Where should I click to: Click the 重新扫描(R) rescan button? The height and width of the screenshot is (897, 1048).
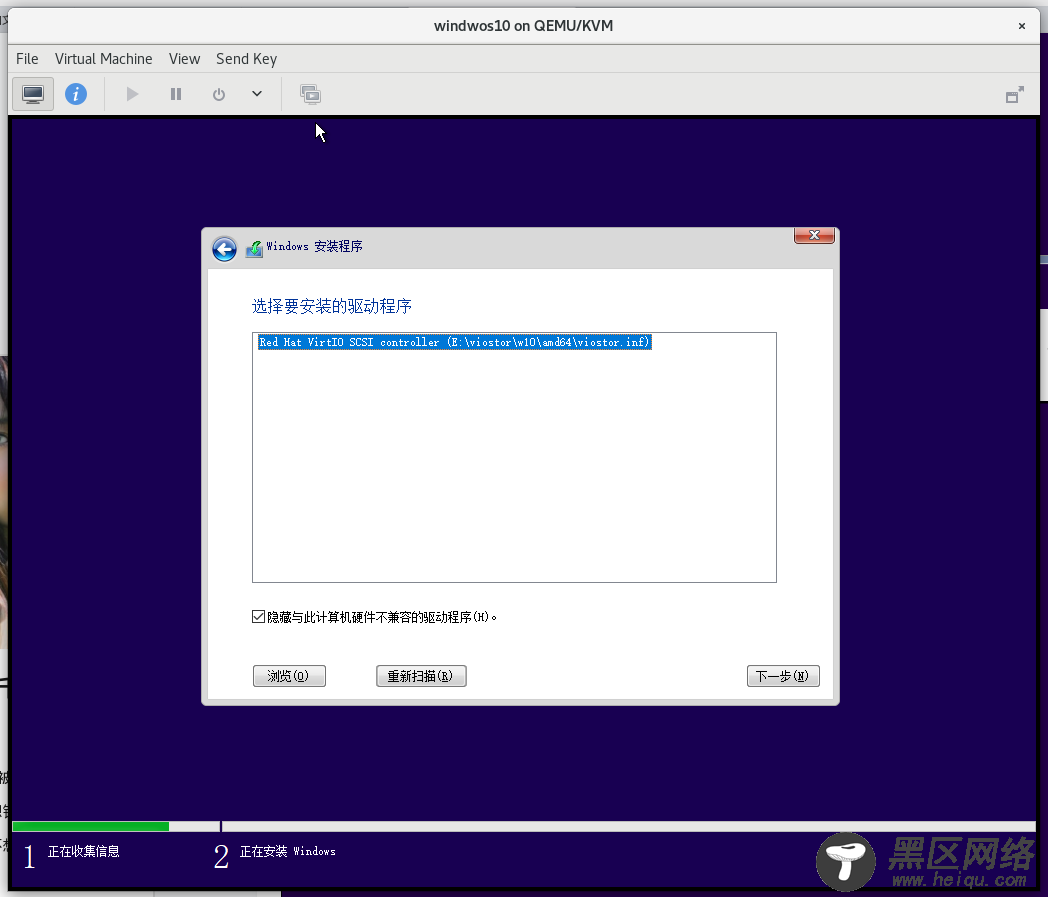[421, 676]
